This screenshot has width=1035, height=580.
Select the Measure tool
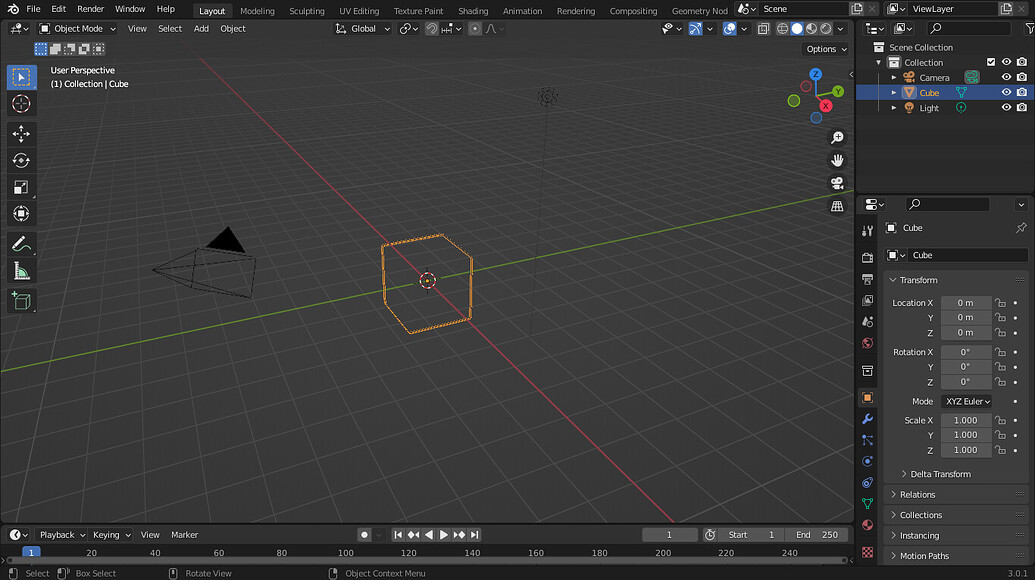tap(21, 271)
